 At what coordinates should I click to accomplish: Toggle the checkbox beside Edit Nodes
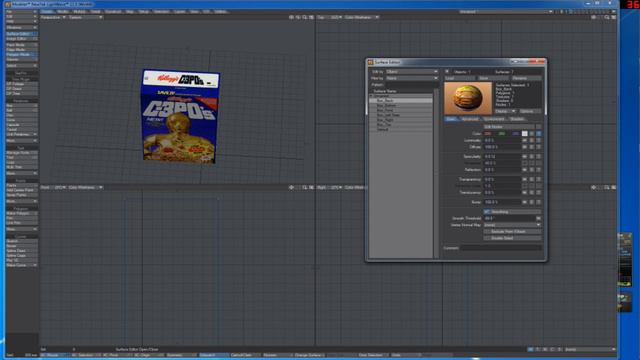pyautogui.click(x=539, y=127)
